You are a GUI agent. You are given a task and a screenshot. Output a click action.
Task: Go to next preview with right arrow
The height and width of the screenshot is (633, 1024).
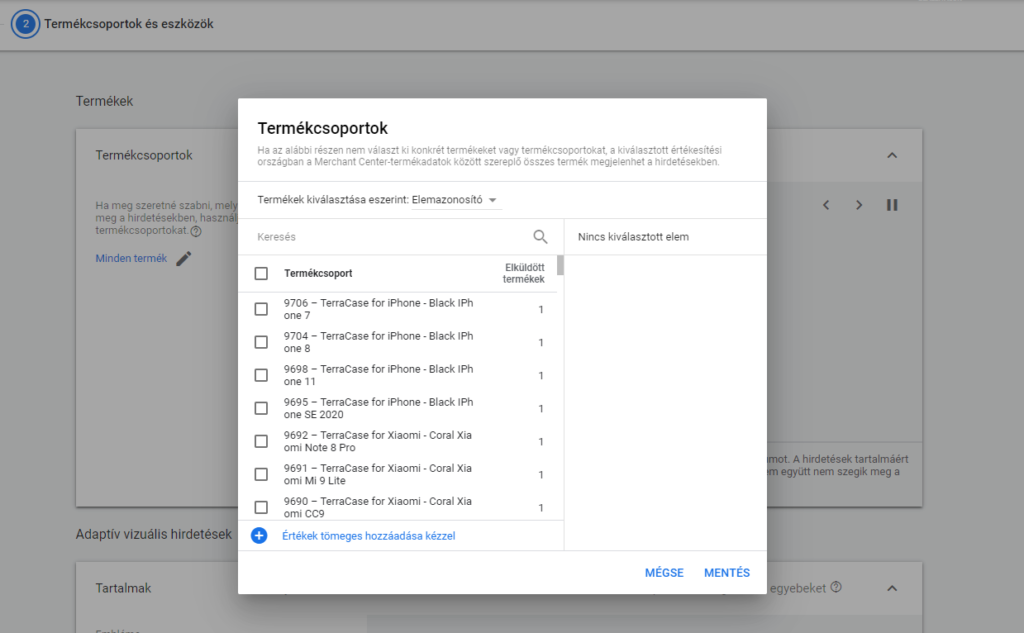coord(859,205)
